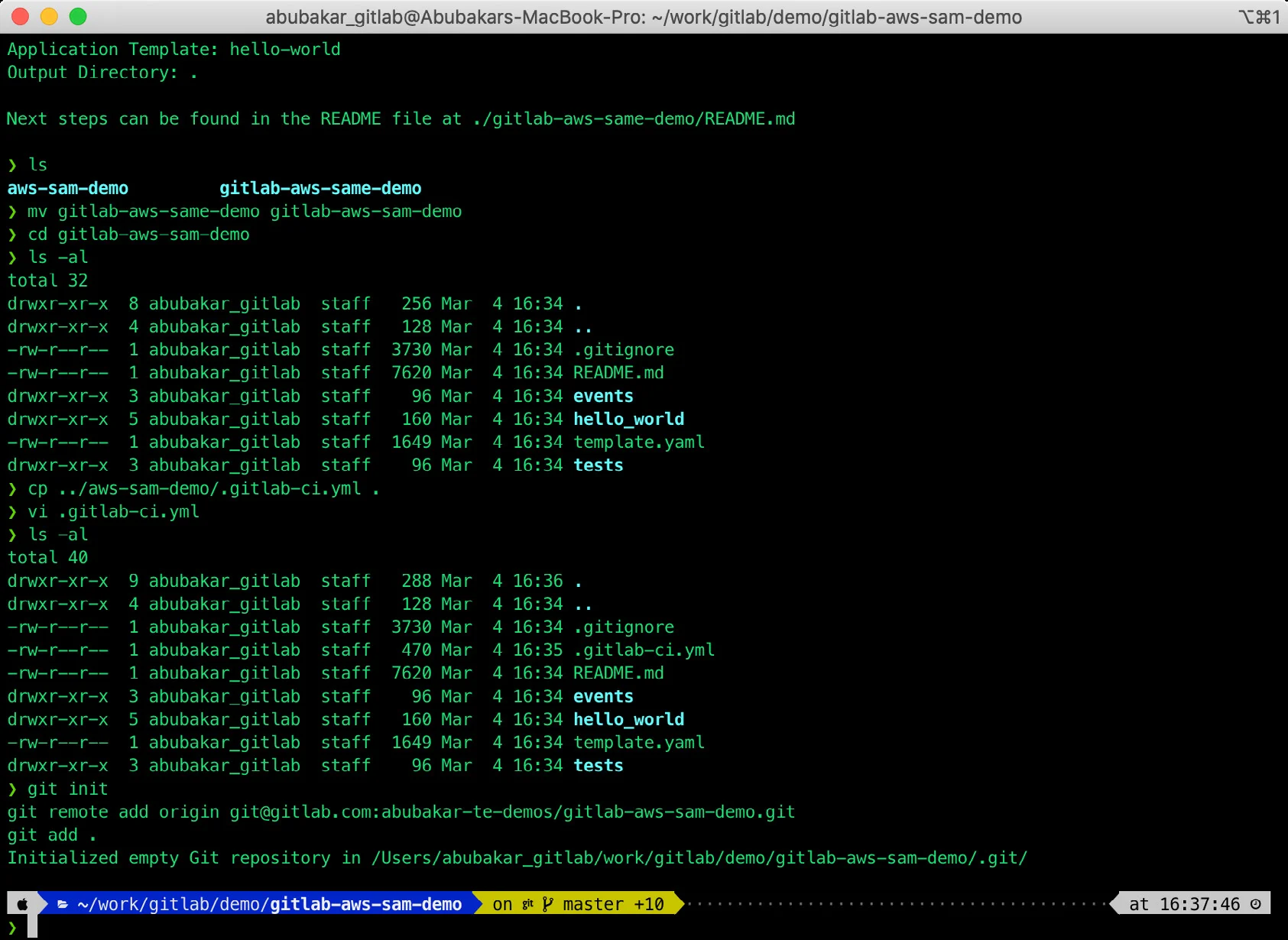Click the bold gitlab-aws-sam-demo in the prompt path

pyautogui.click(x=365, y=904)
